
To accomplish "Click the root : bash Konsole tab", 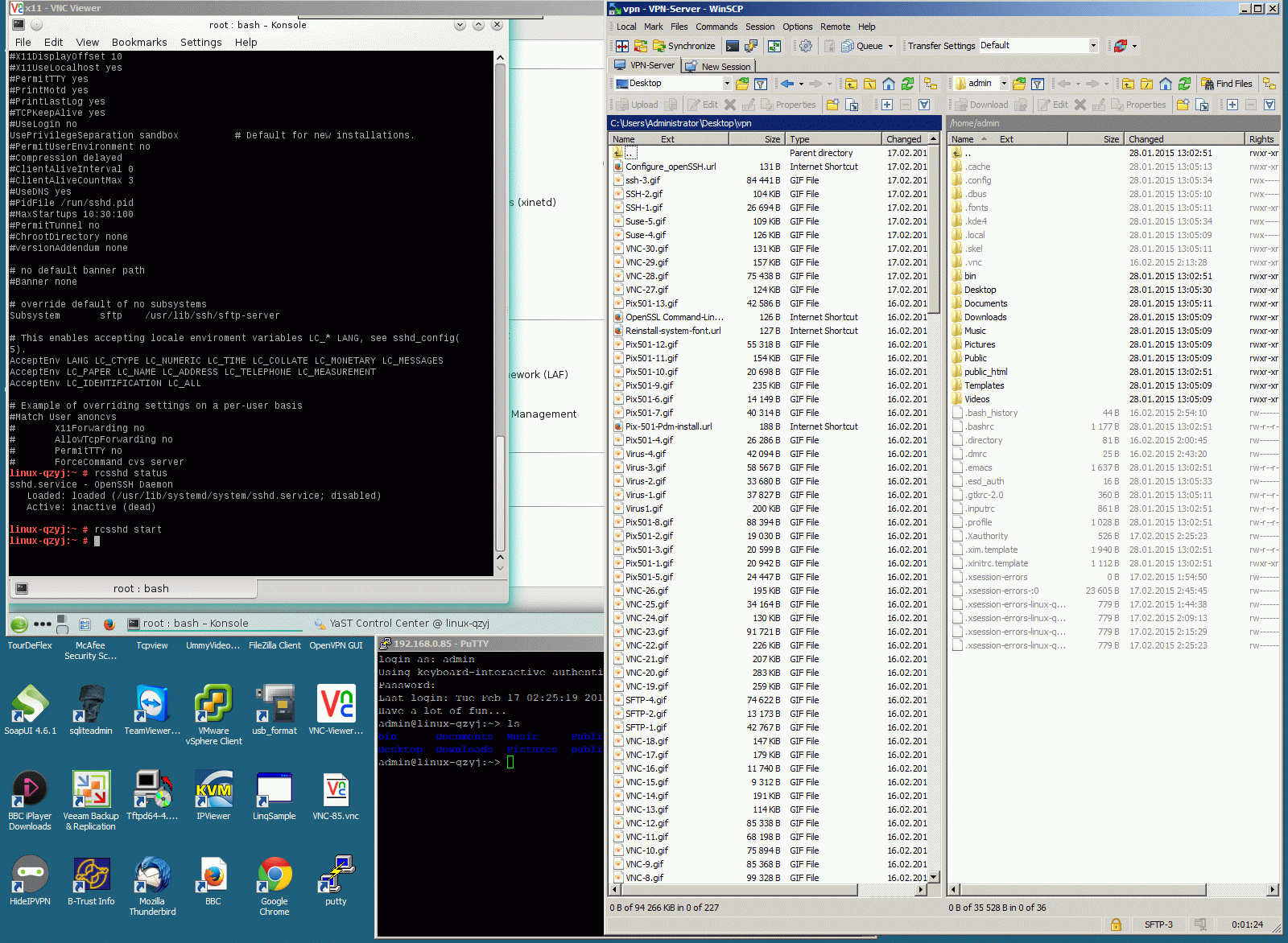I will (x=133, y=589).
